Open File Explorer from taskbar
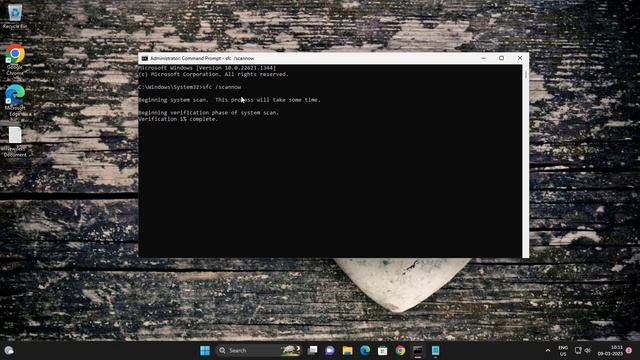The width and height of the screenshot is (640, 360). [x=347, y=350]
